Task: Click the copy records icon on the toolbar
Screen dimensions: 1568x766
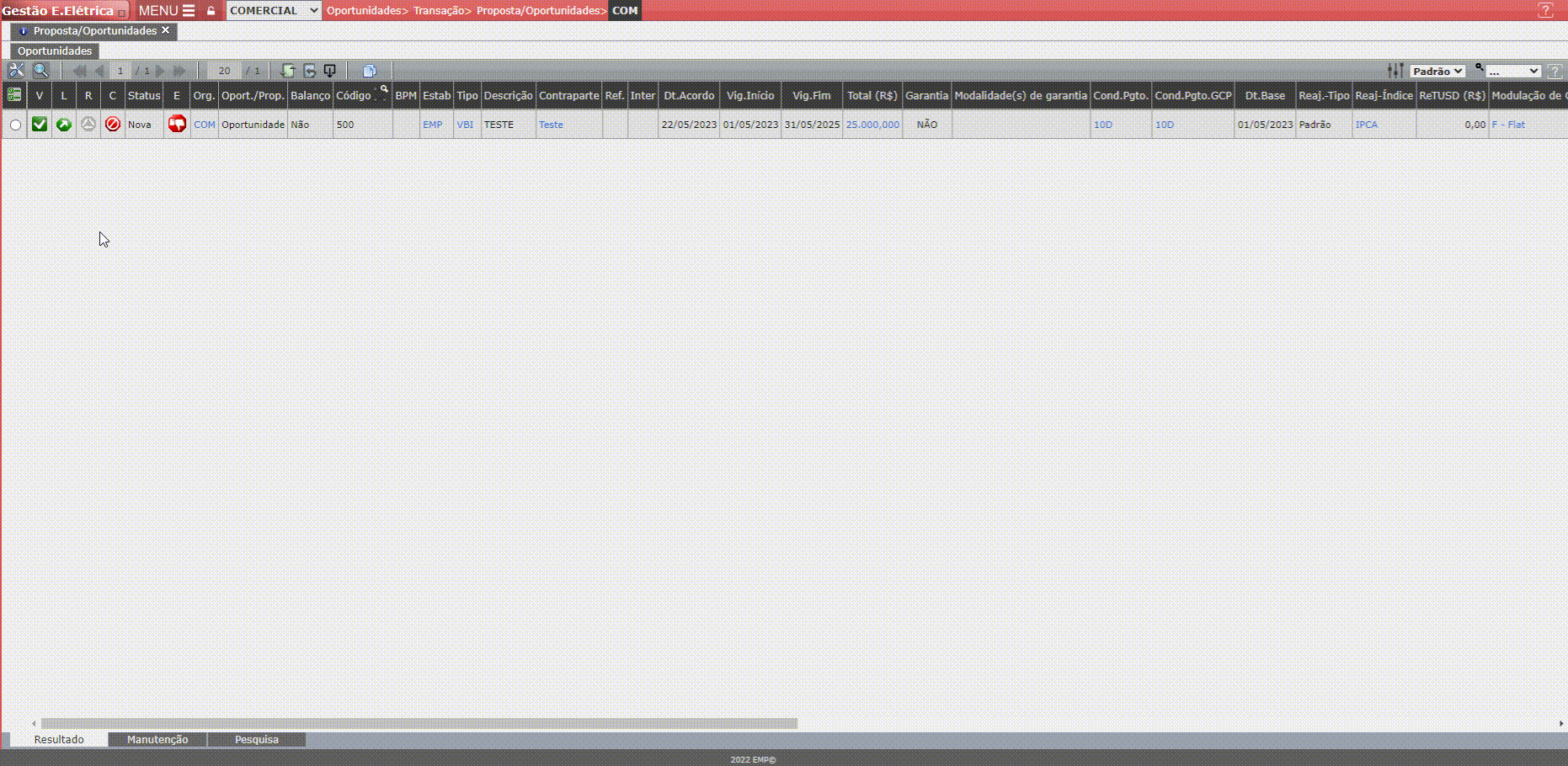Action: click(x=371, y=71)
